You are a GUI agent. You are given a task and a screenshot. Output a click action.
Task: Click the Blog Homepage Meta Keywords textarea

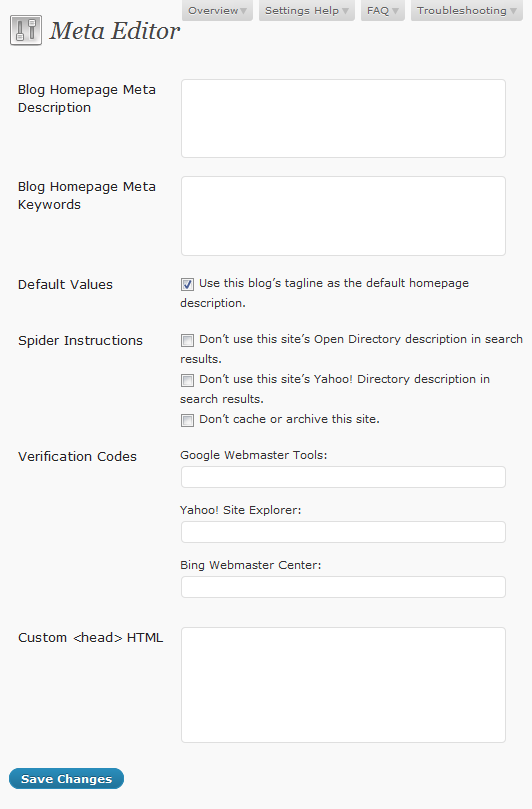343,216
